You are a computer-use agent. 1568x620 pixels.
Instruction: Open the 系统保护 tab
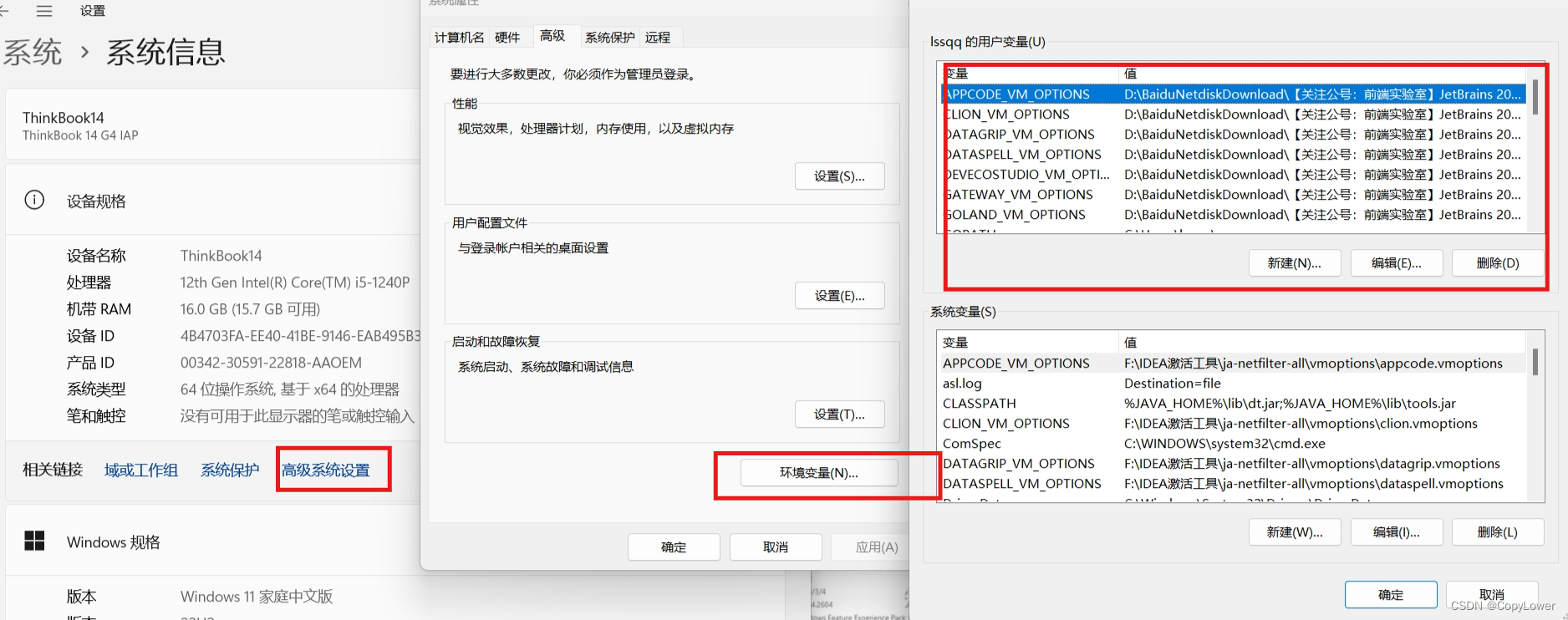[609, 38]
